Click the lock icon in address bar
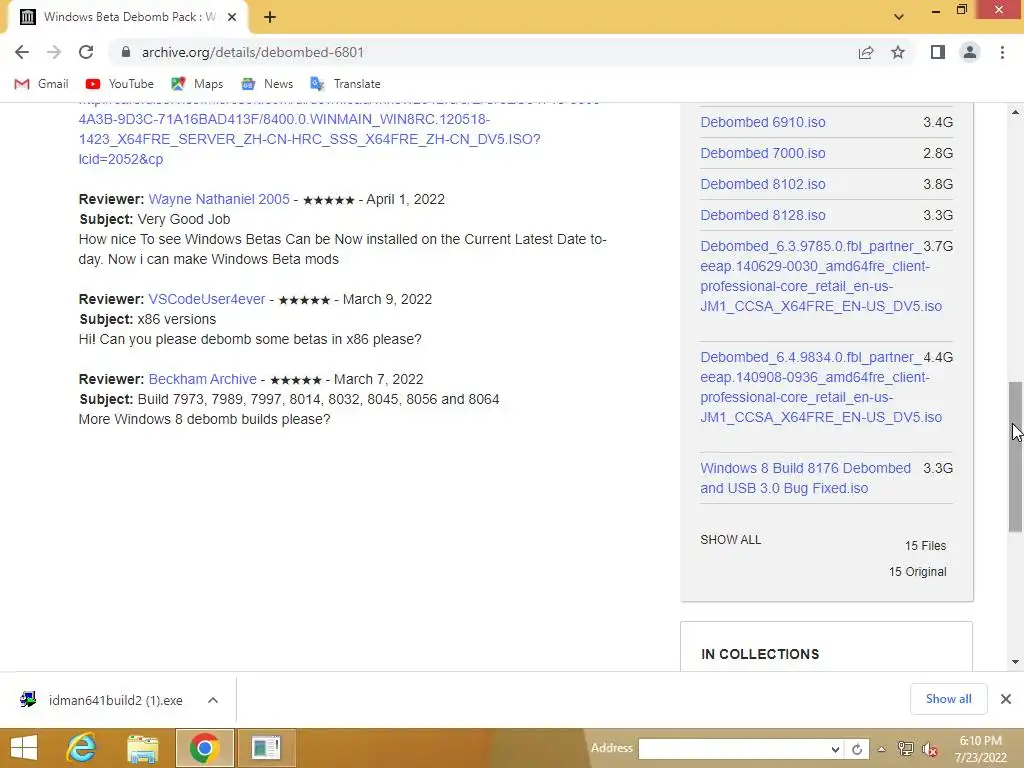This screenshot has height=768, width=1024. (126, 52)
